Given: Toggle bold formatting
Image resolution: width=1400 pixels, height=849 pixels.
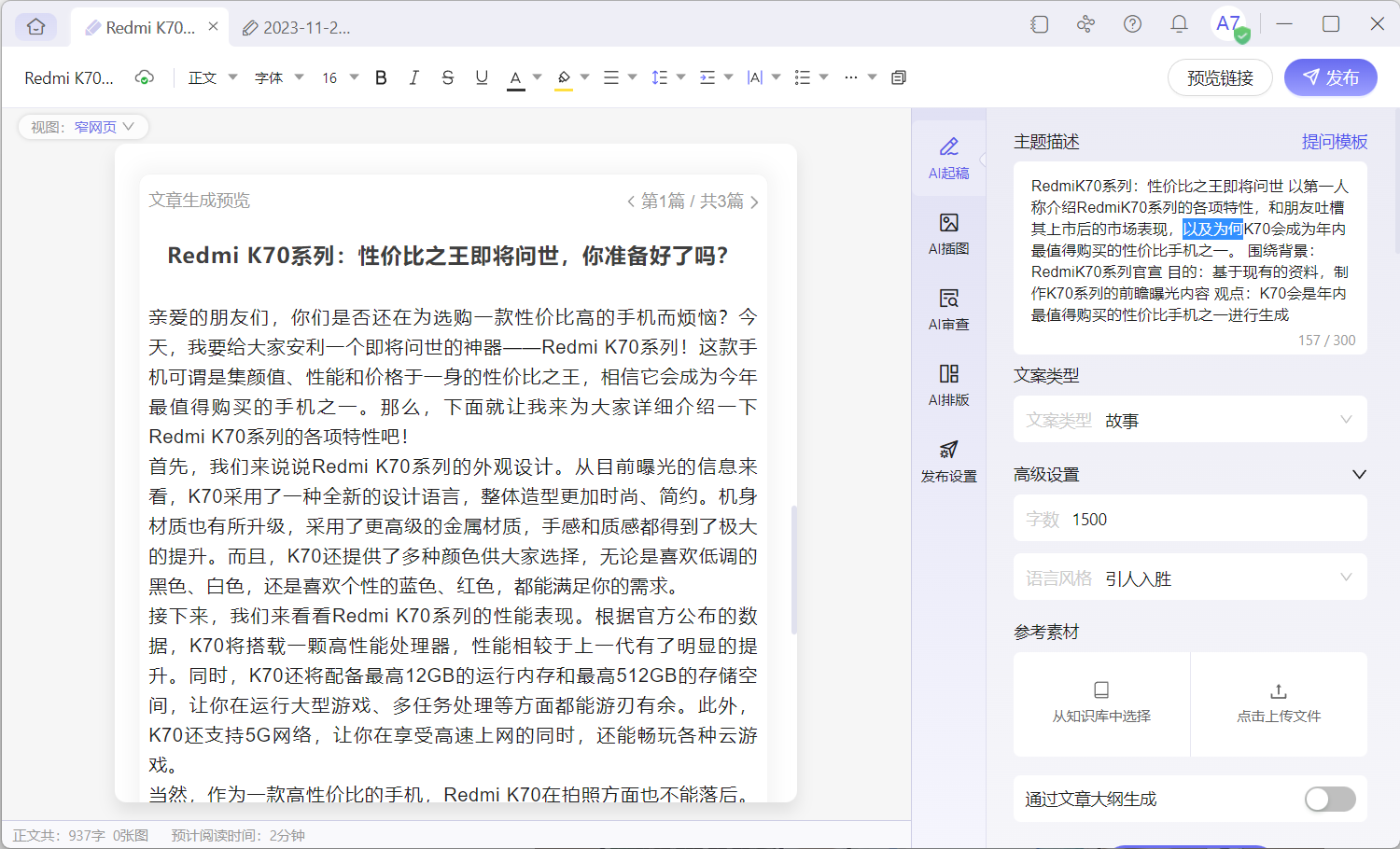Looking at the screenshot, I should 380,77.
